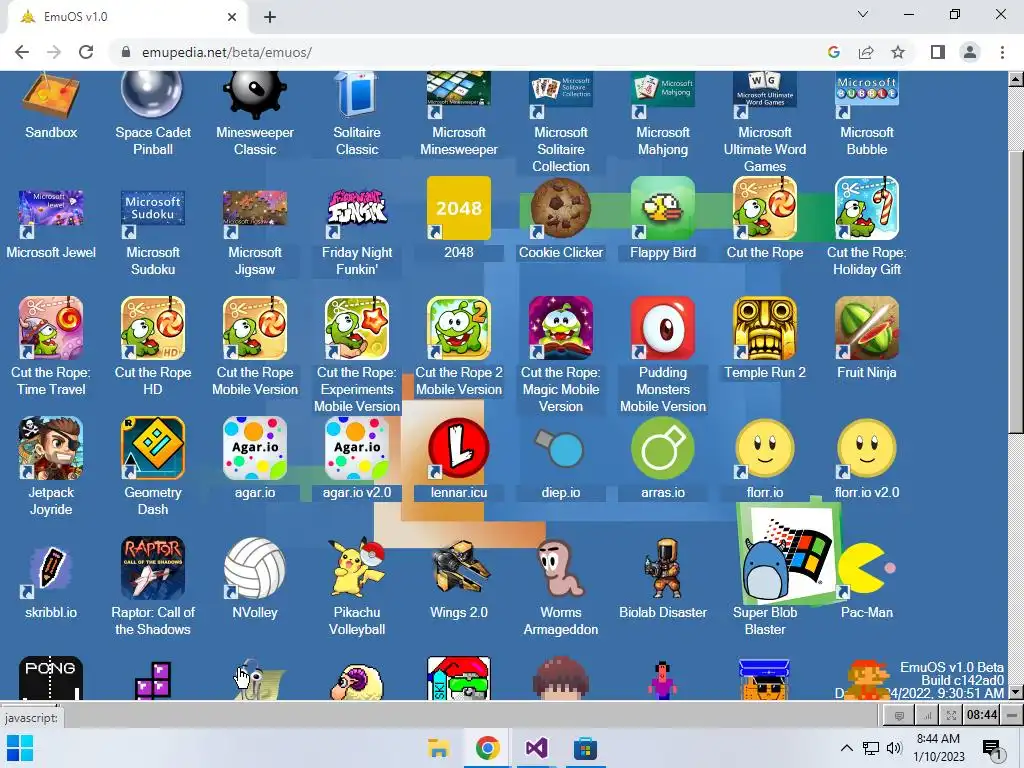
Task: Launch Microsoft Jigsaw
Action: [255, 215]
